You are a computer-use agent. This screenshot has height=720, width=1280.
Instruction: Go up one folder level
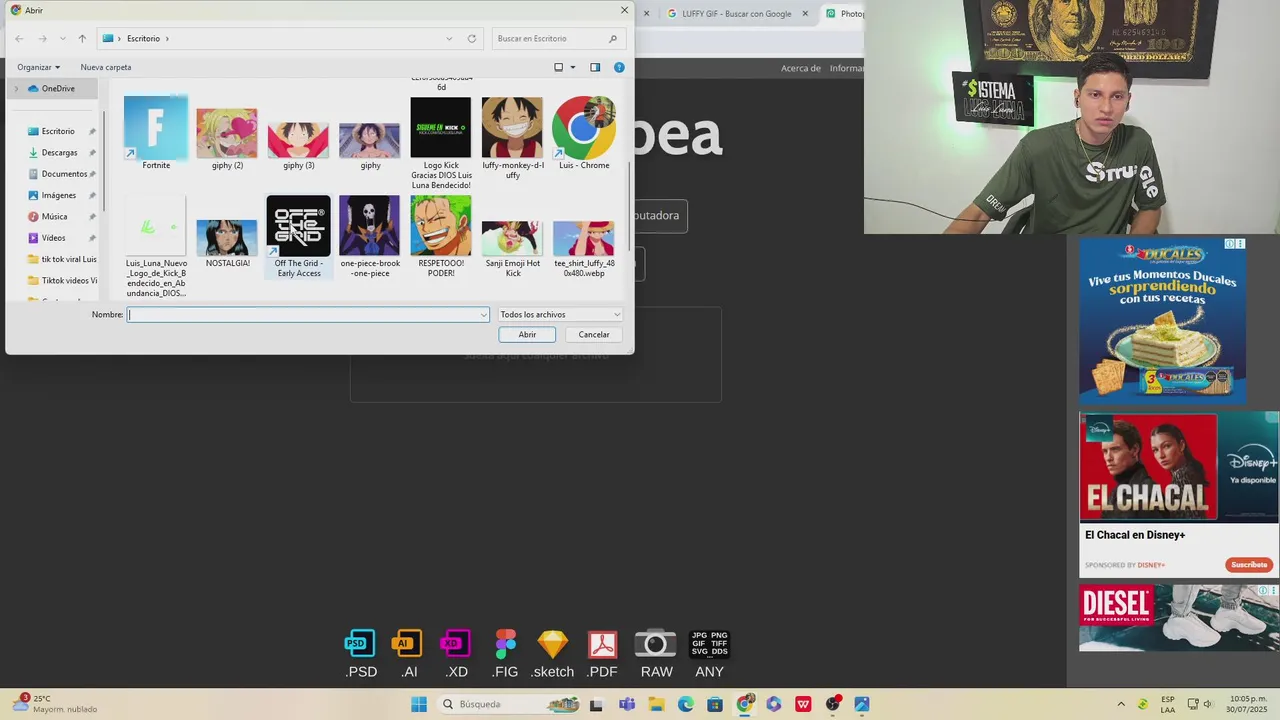[x=82, y=38]
